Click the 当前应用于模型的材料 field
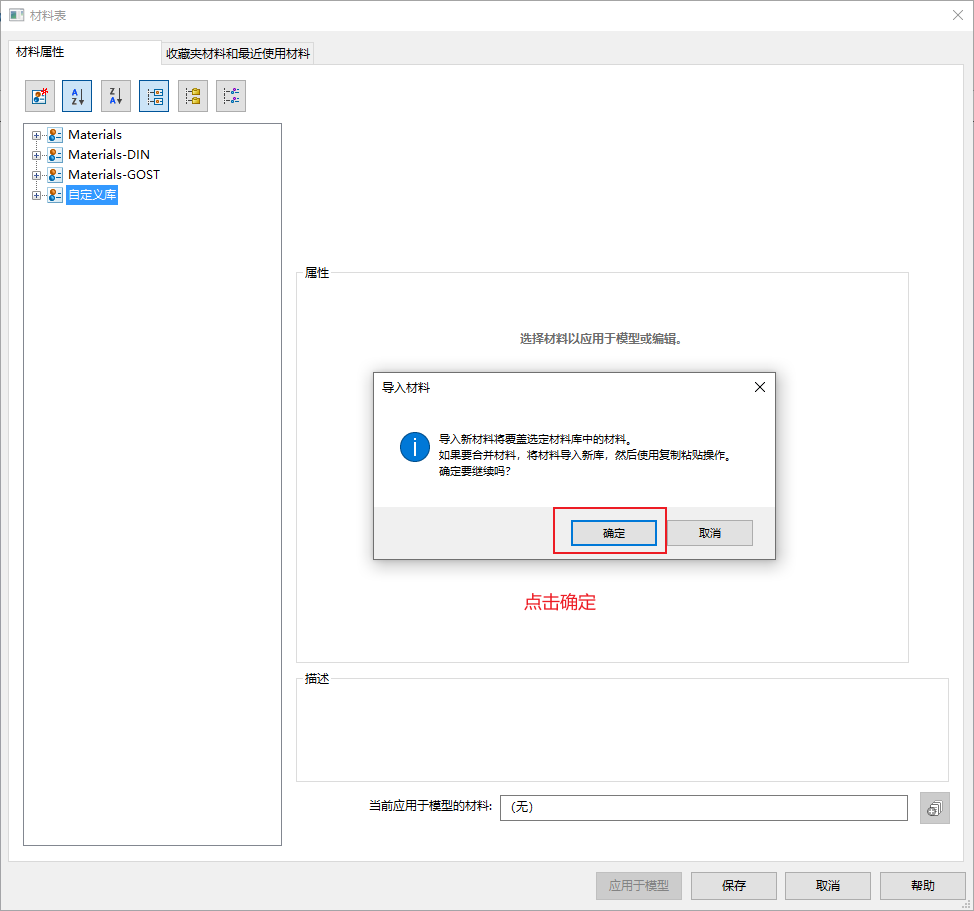 tap(704, 807)
